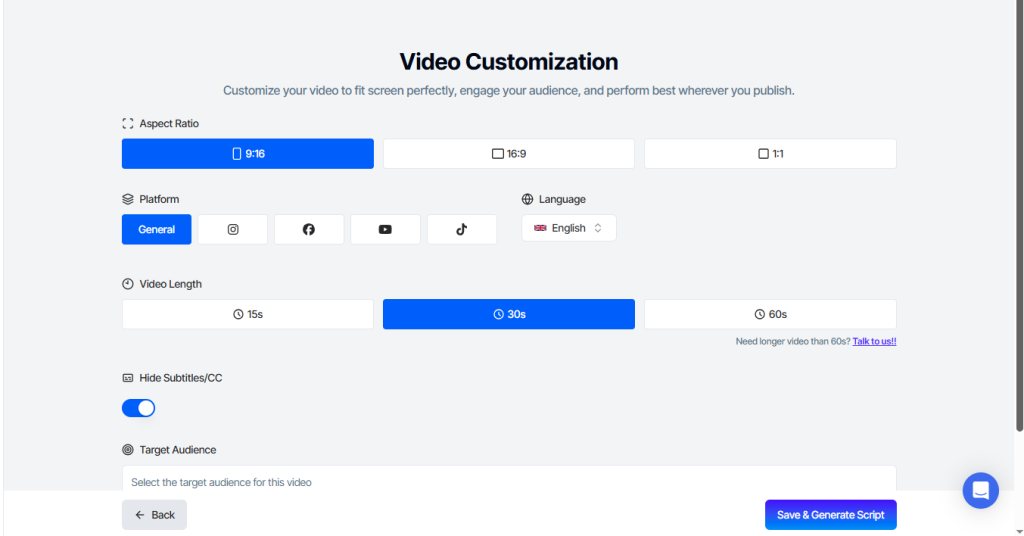Open the target audience selection field
This screenshot has height=536, width=1024.
pyautogui.click(x=509, y=481)
